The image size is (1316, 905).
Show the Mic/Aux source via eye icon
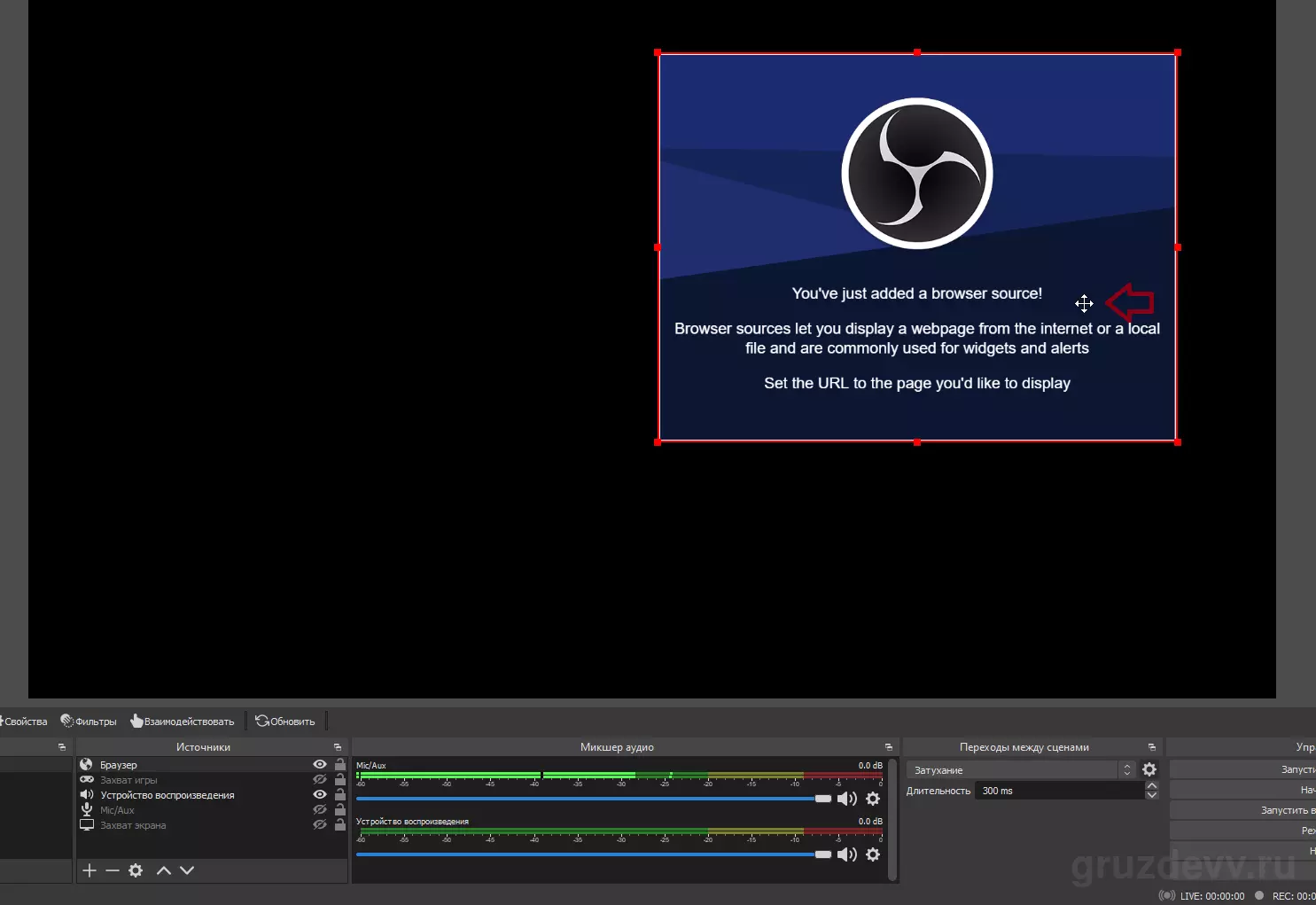point(320,809)
